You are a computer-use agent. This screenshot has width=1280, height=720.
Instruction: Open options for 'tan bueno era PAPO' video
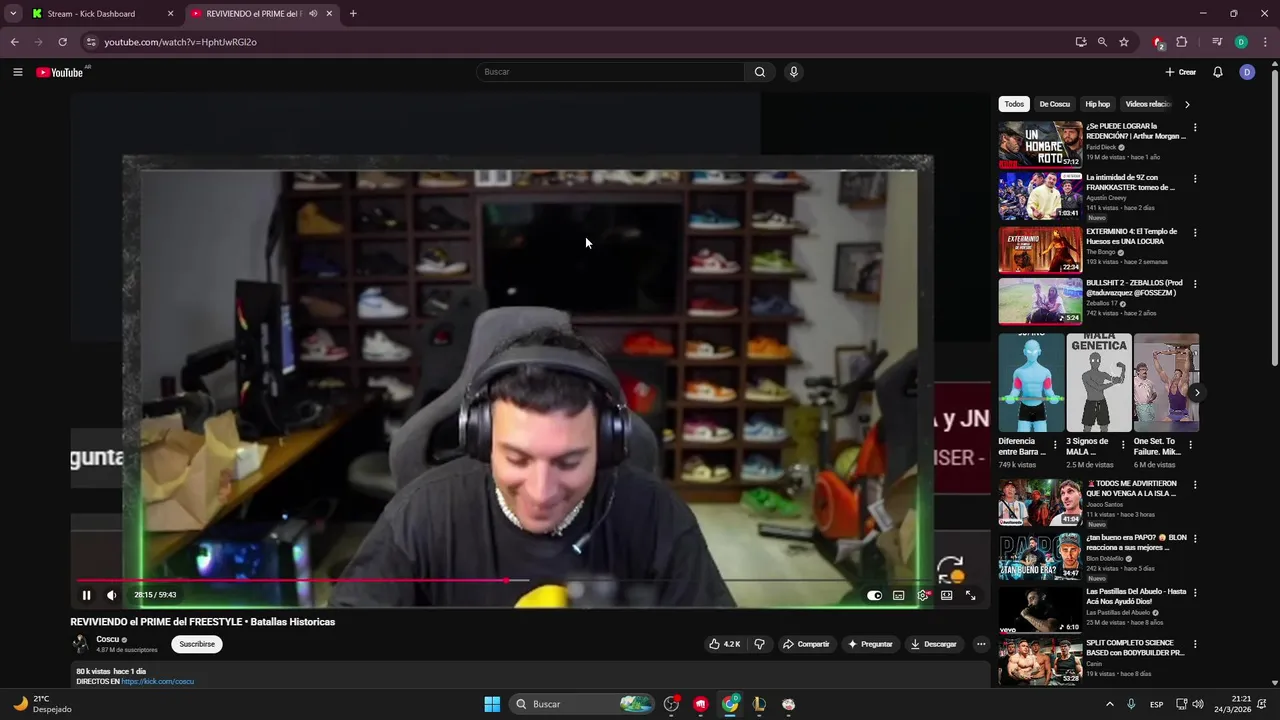(x=1195, y=539)
